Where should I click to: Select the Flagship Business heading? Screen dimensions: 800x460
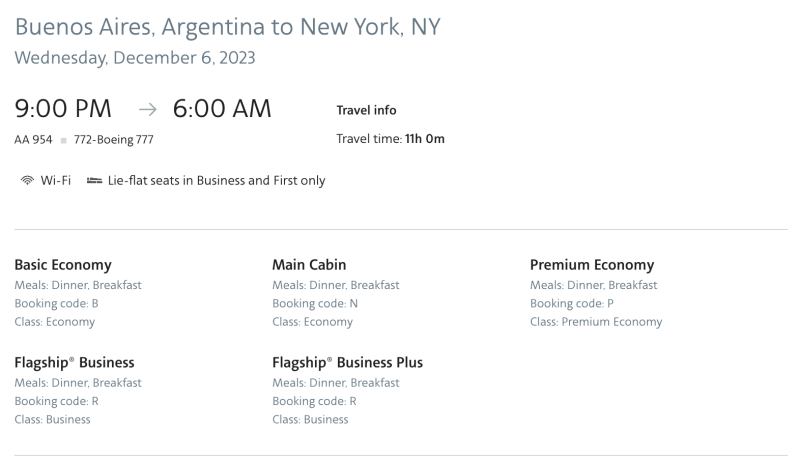[74, 363]
